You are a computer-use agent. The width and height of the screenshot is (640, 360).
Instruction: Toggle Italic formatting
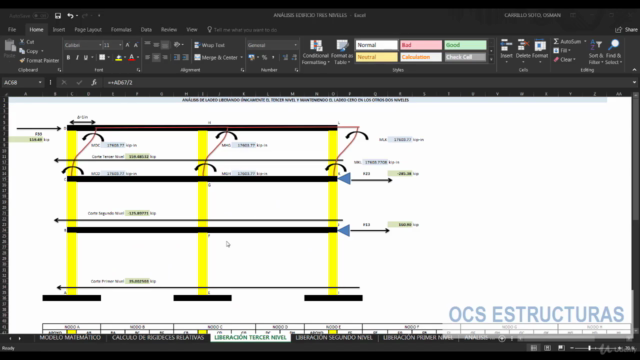click(x=77, y=58)
